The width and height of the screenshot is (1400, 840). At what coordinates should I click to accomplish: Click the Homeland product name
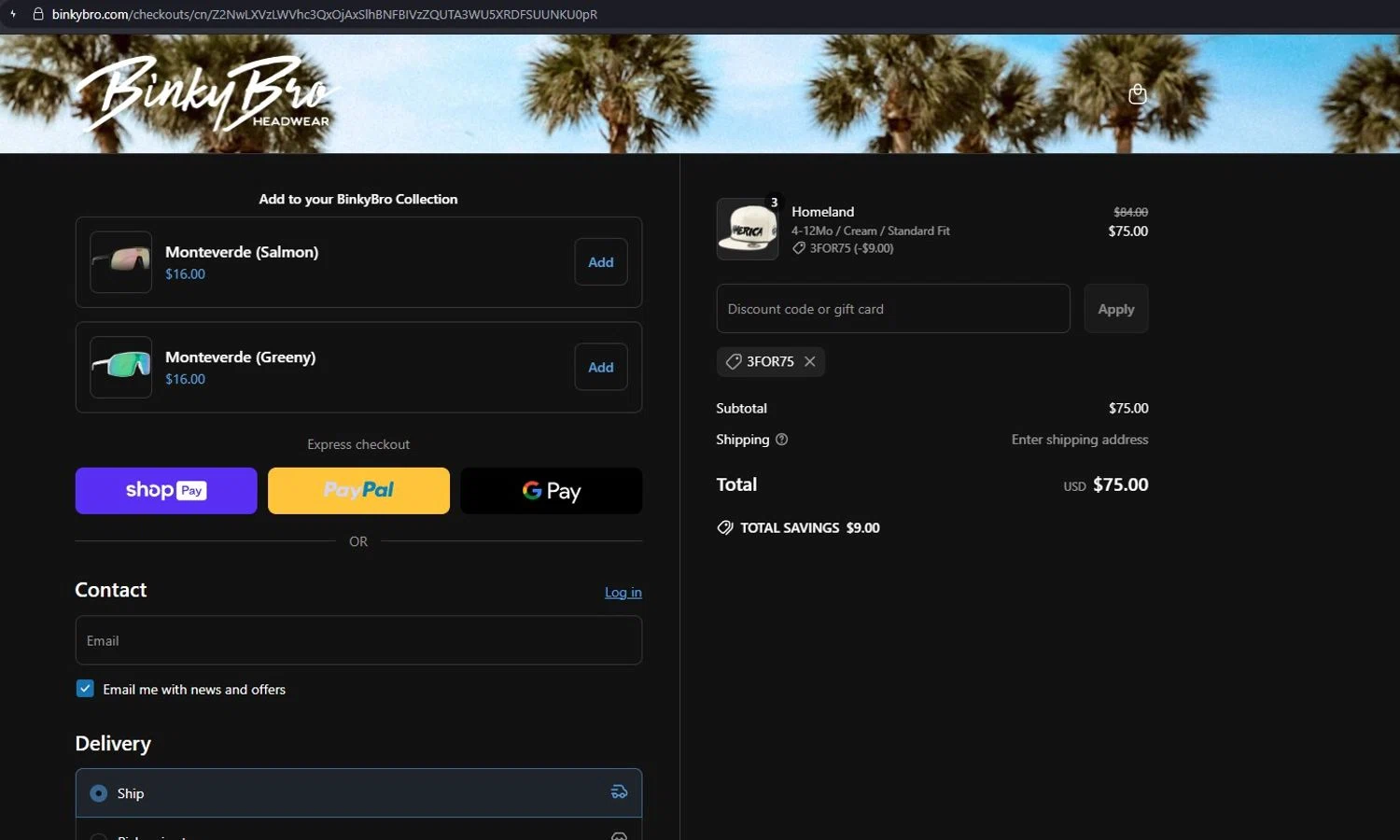pos(823,212)
